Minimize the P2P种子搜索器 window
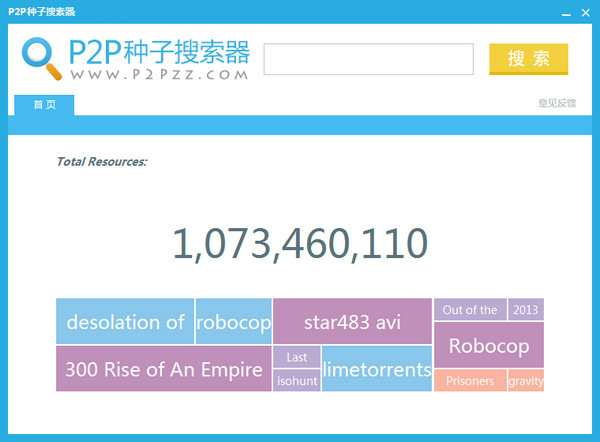This screenshot has width=600, height=442. [x=567, y=12]
